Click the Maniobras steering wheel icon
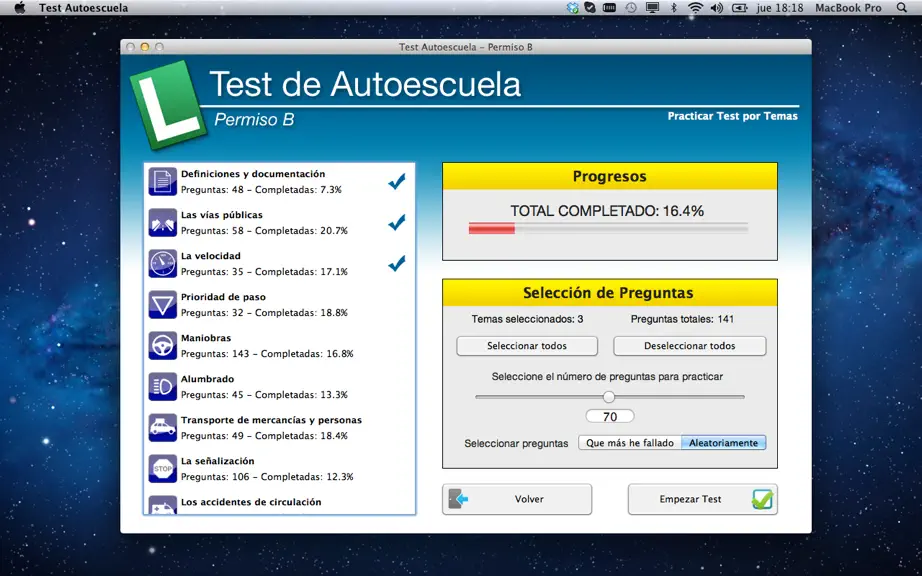The image size is (922, 576). coord(162,346)
